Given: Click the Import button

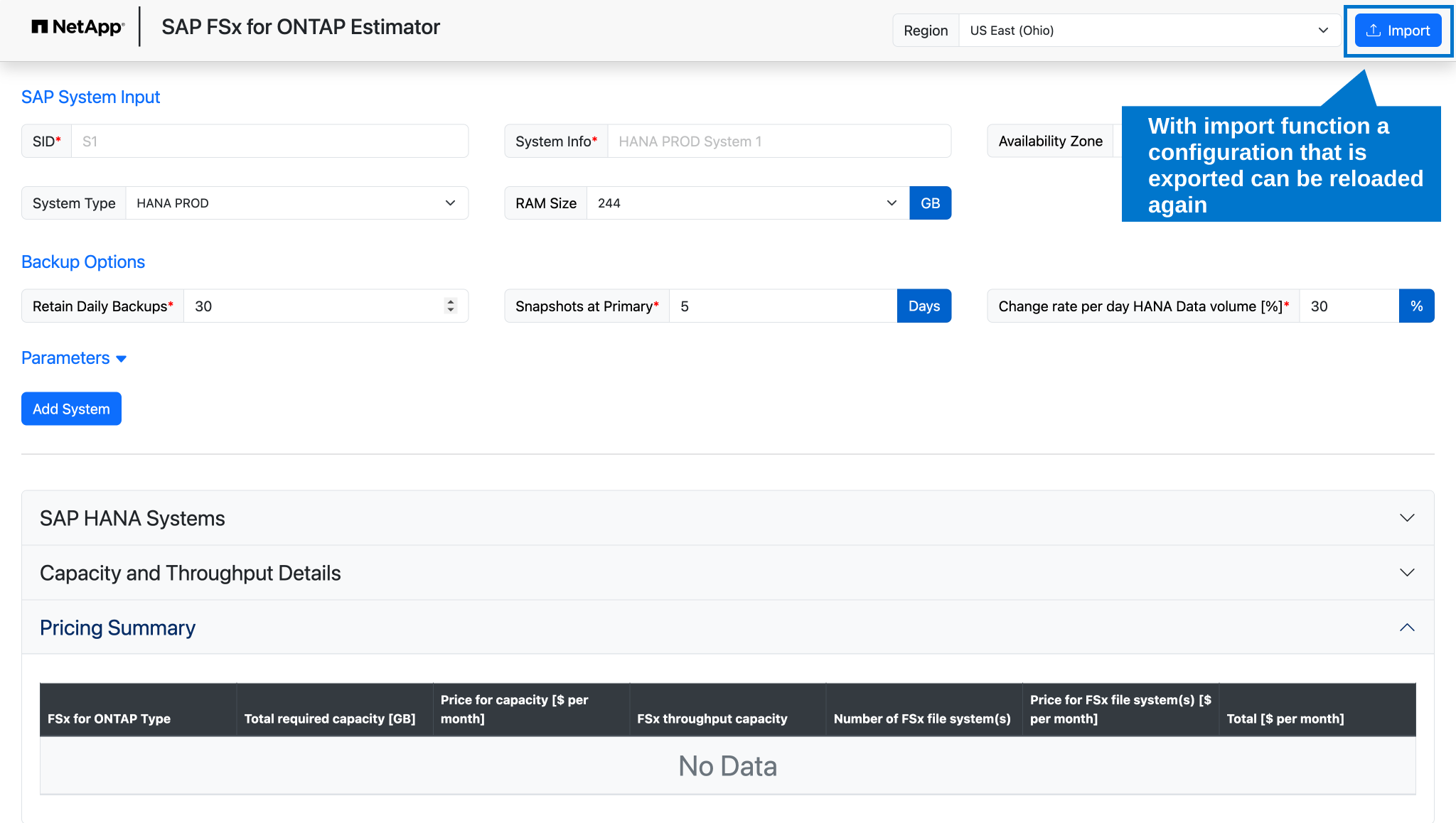Looking at the screenshot, I should (1398, 31).
